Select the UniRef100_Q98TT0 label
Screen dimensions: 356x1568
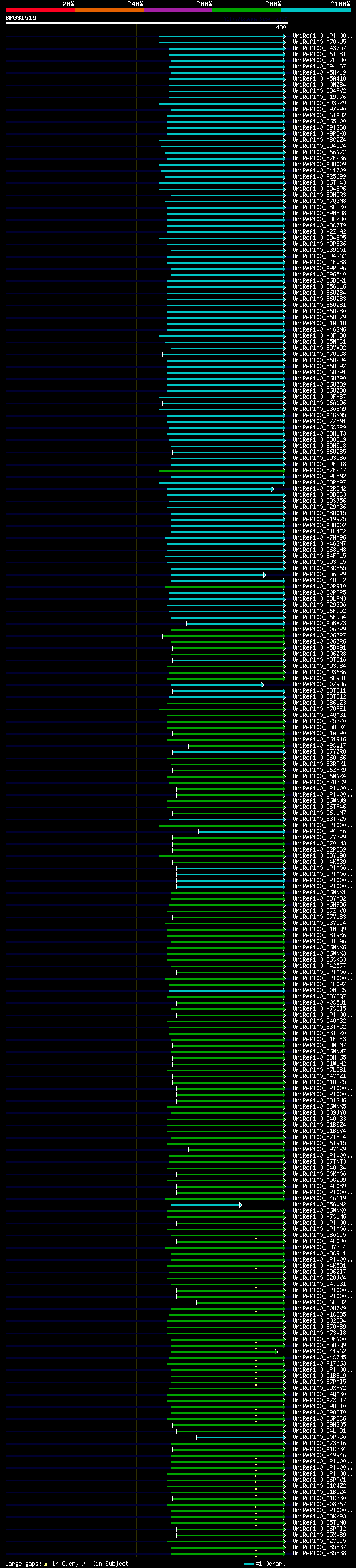point(319,1412)
